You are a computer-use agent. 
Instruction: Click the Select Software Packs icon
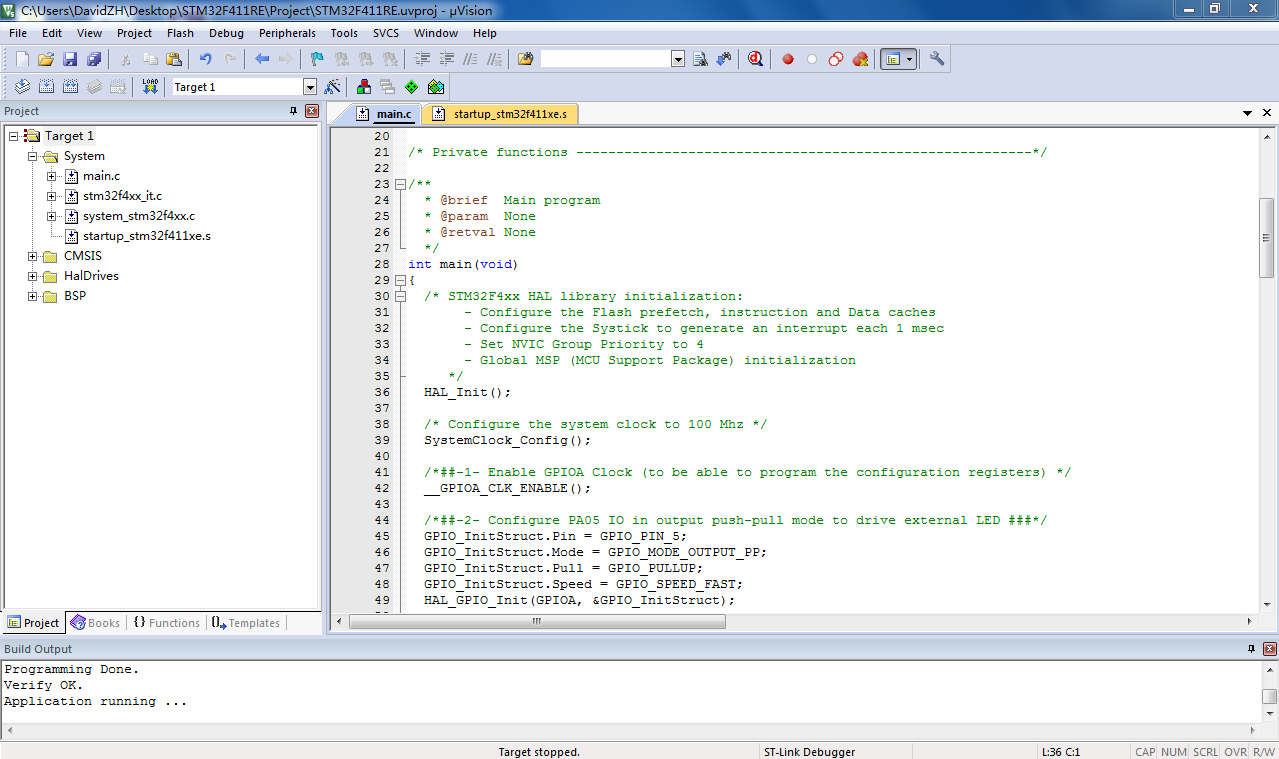tap(436, 87)
